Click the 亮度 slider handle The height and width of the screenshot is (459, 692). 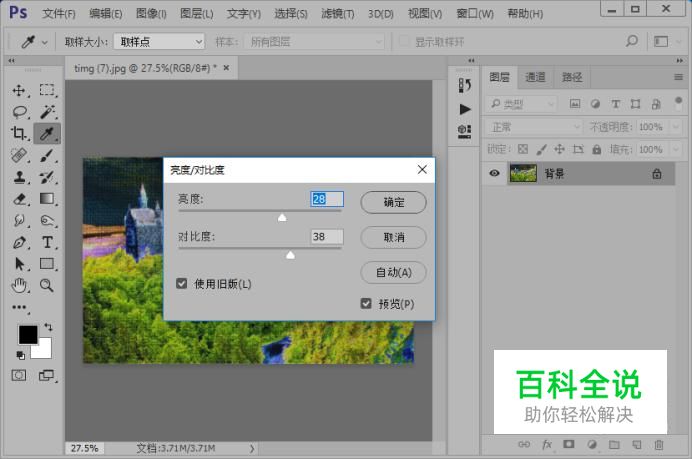click(x=282, y=218)
